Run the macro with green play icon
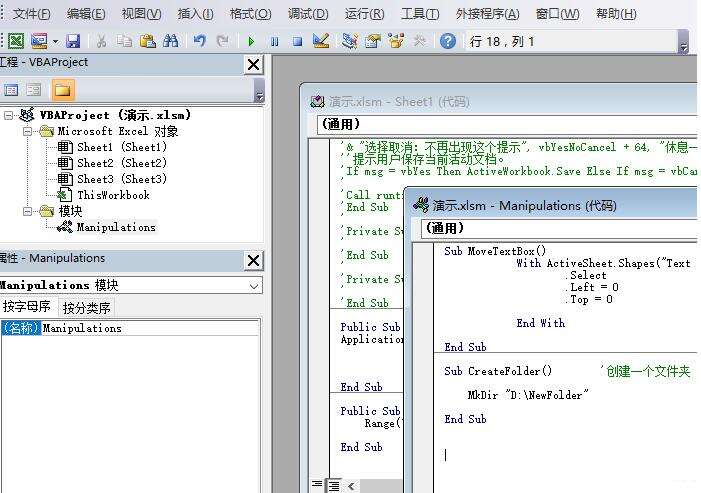The height and width of the screenshot is (493, 701). click(x=251, y=42)
